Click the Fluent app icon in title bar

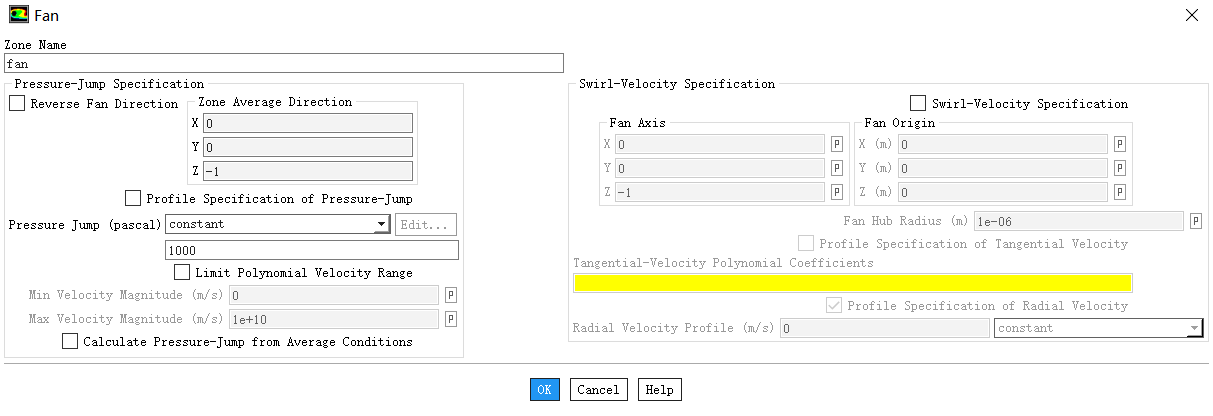coord(18,15)
